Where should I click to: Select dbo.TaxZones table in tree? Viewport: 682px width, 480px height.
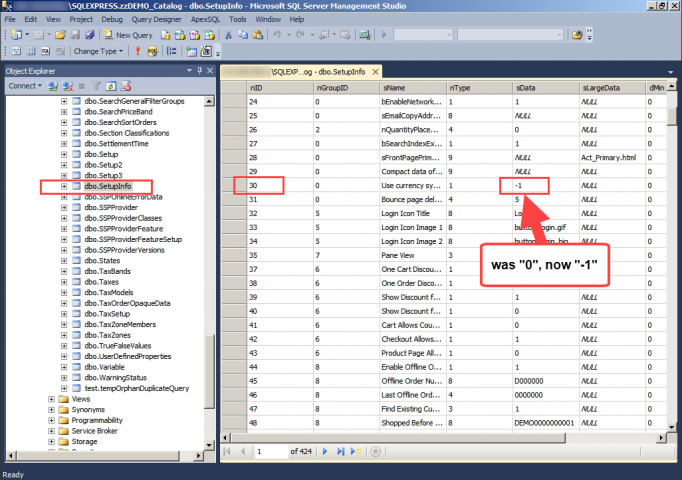[x=105, y=335]
